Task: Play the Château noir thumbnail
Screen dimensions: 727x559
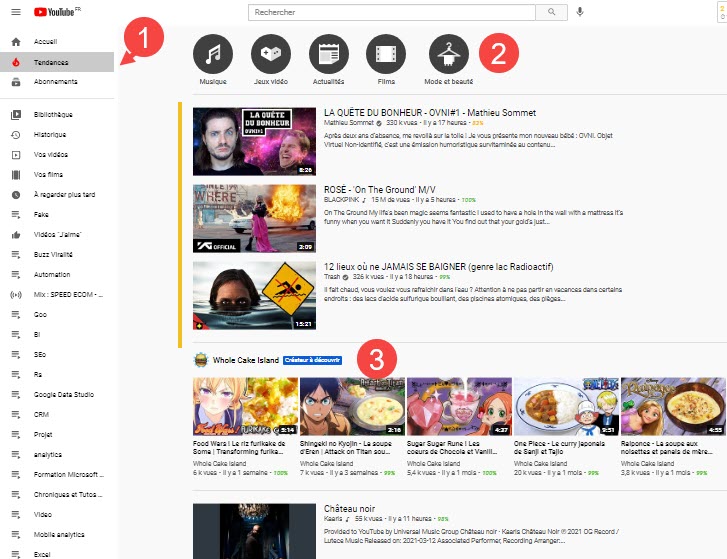Action: [254, 531]
